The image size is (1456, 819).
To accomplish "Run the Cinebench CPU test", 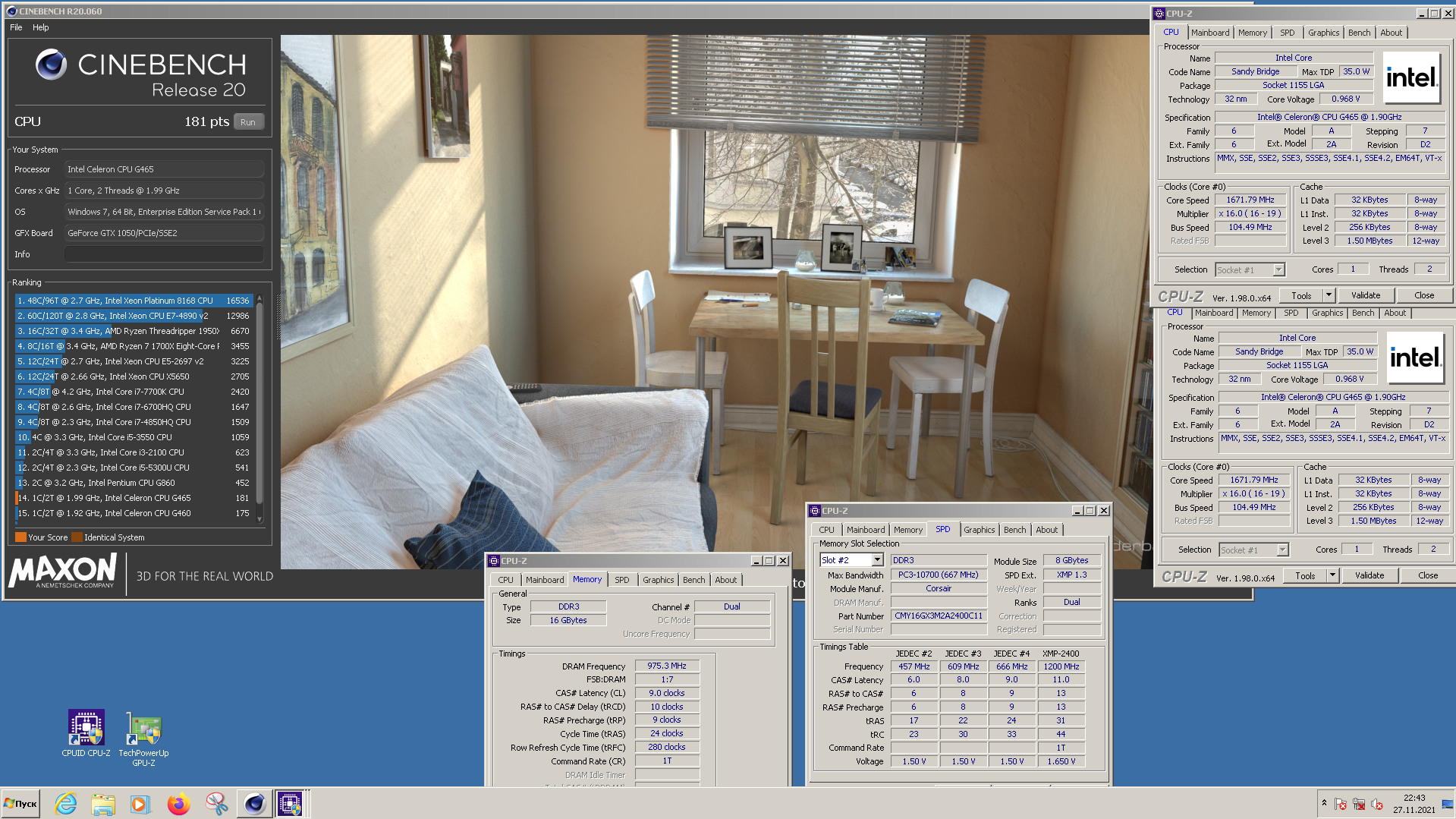I will 248,122.
